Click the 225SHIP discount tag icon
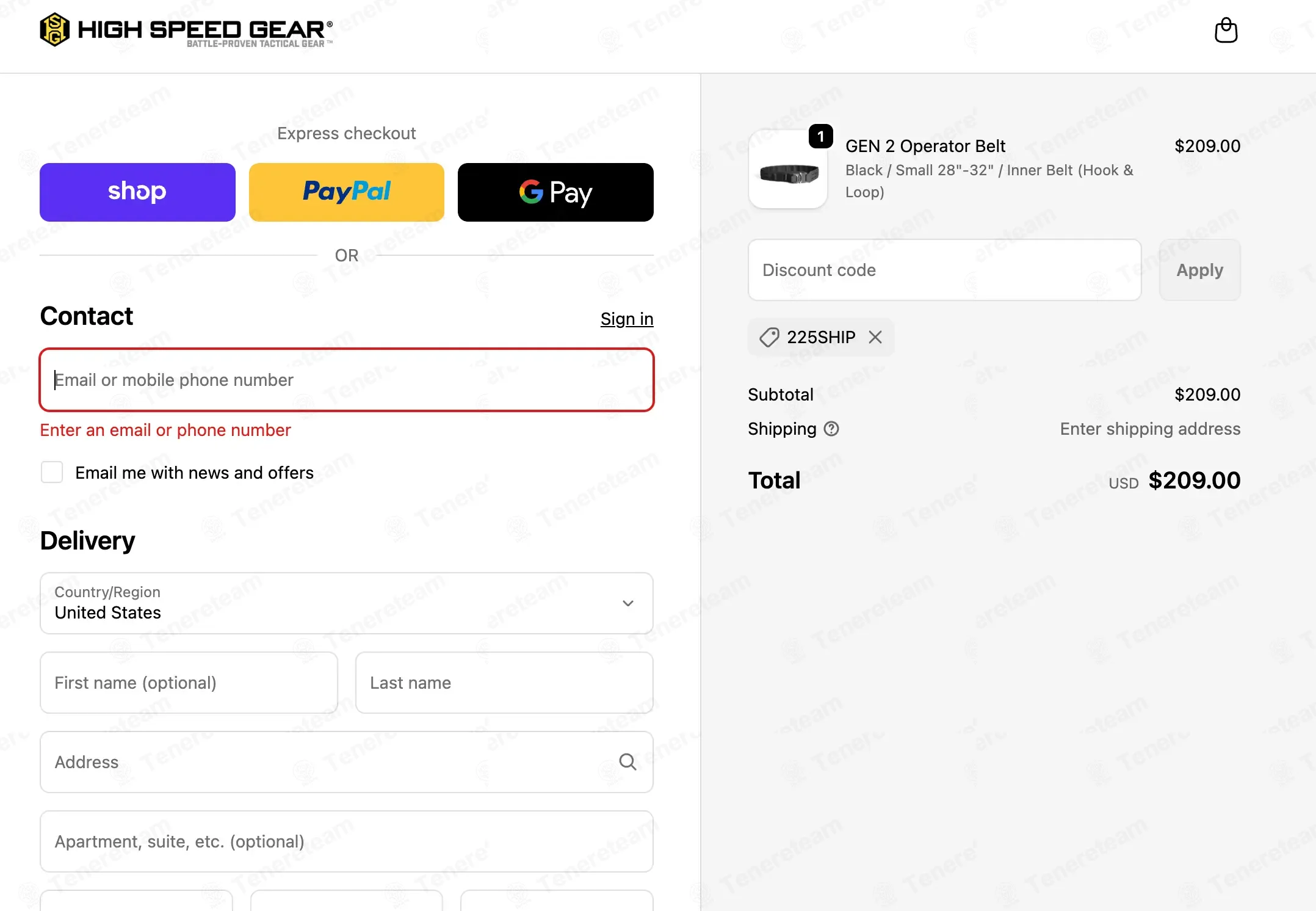Viewport: 1316px width, 911px height. [769, 337]
